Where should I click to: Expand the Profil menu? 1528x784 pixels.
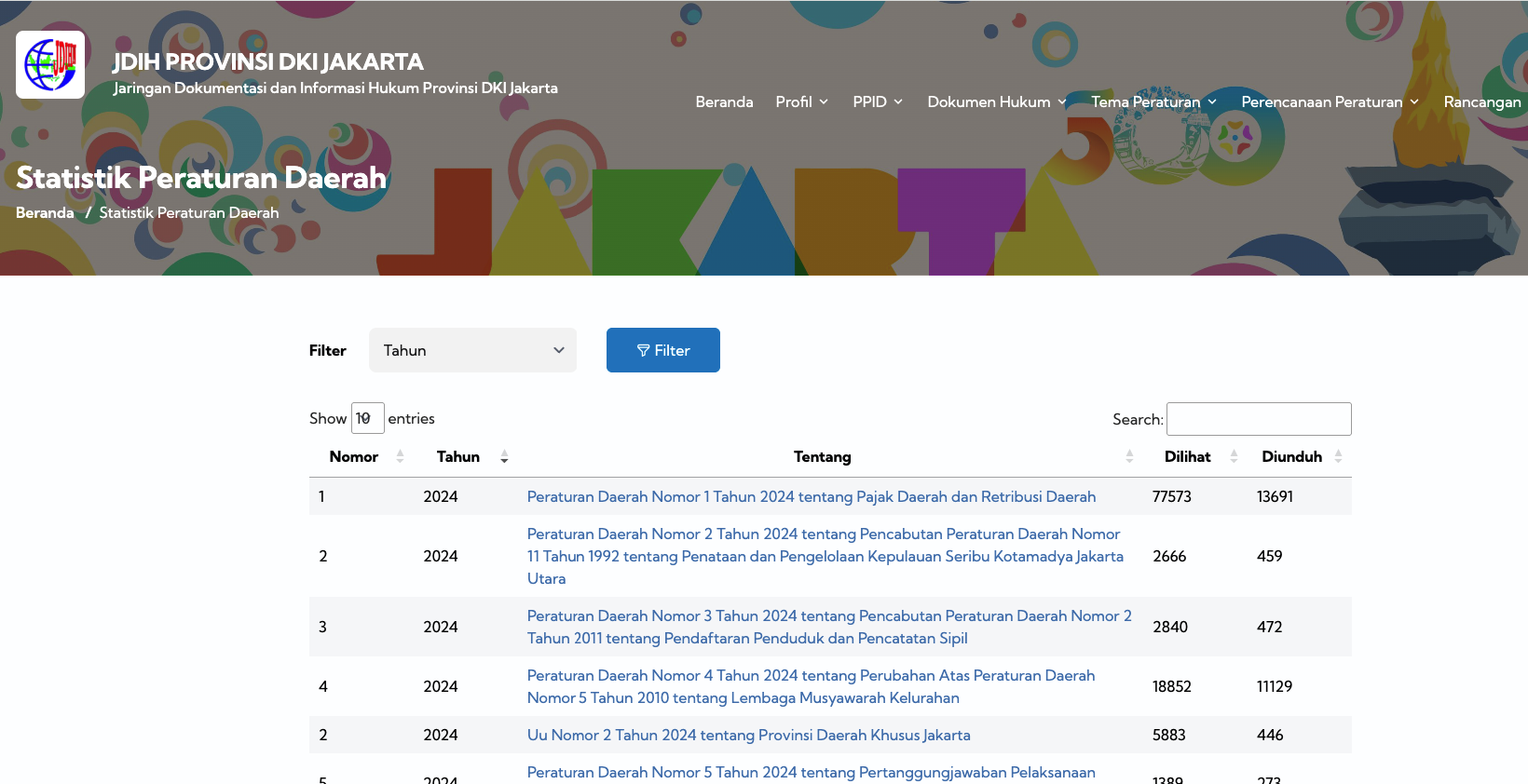coord(801,101)
